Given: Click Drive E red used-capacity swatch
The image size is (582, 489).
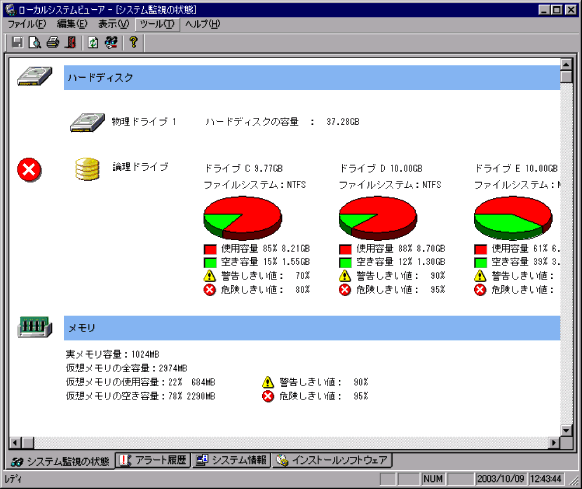Looking at the screenshot, I should (480, 249).
